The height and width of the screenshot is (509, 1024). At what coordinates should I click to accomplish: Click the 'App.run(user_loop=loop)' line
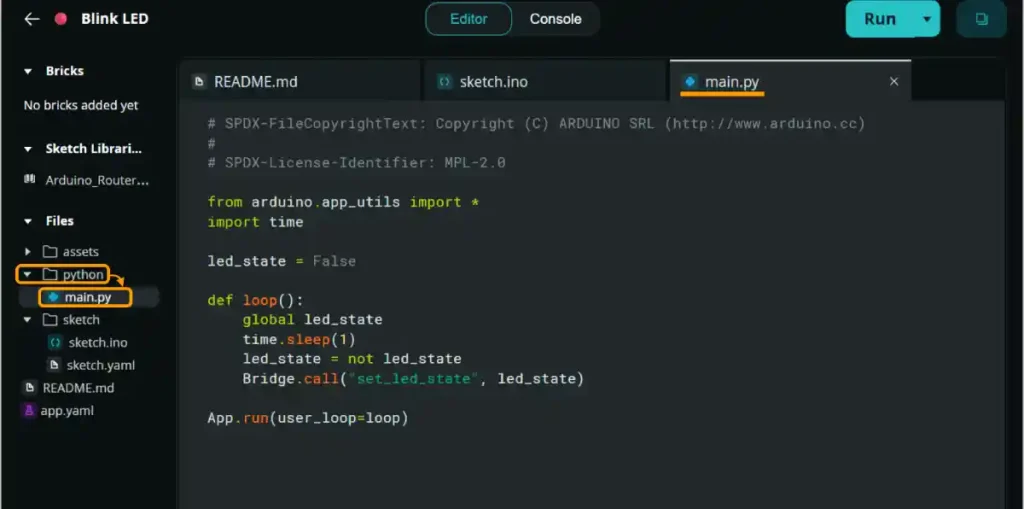(308, 418)
